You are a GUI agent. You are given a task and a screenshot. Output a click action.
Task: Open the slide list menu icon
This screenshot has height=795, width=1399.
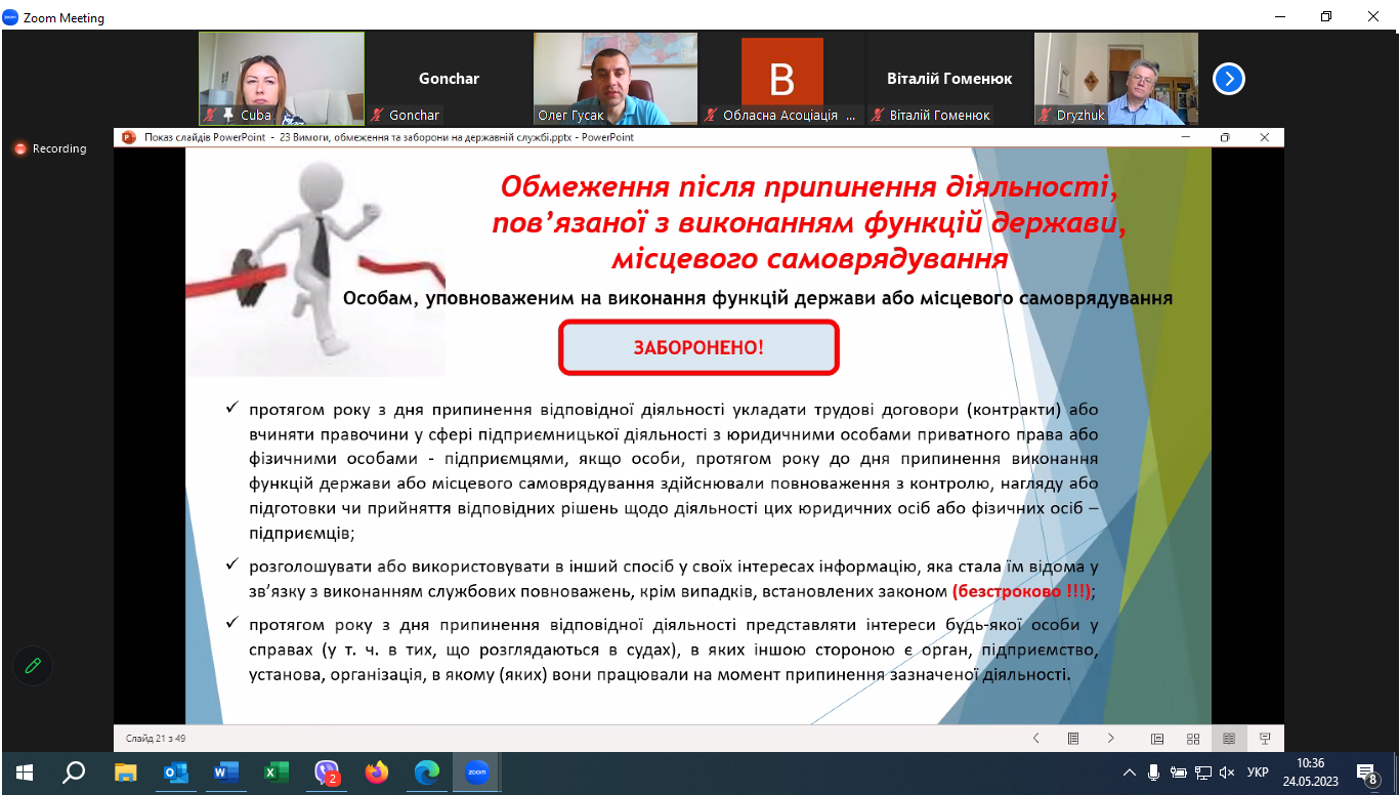(1073, 739)
